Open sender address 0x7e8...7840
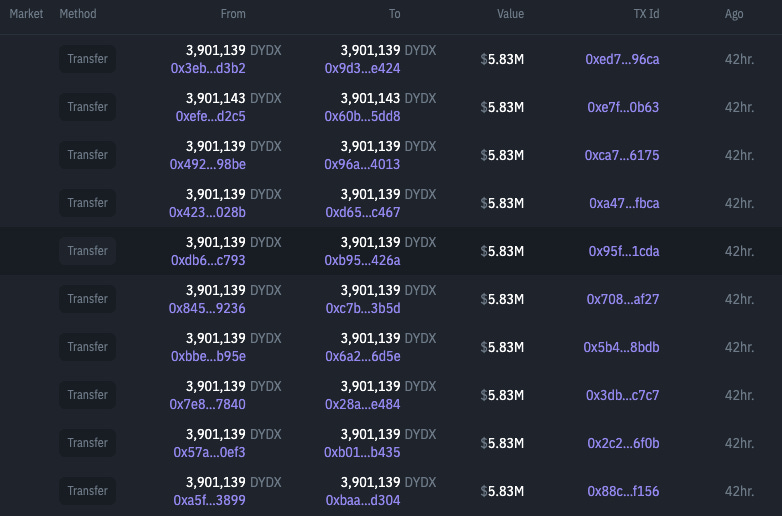This screenshot has width=782, height=516. point(207,404)
